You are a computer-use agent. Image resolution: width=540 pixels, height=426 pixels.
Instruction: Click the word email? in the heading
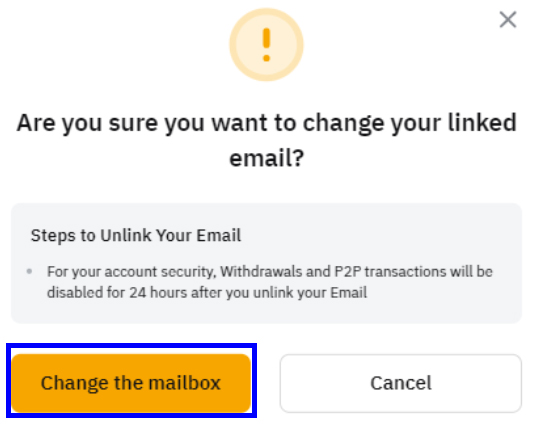click(267, 158)
